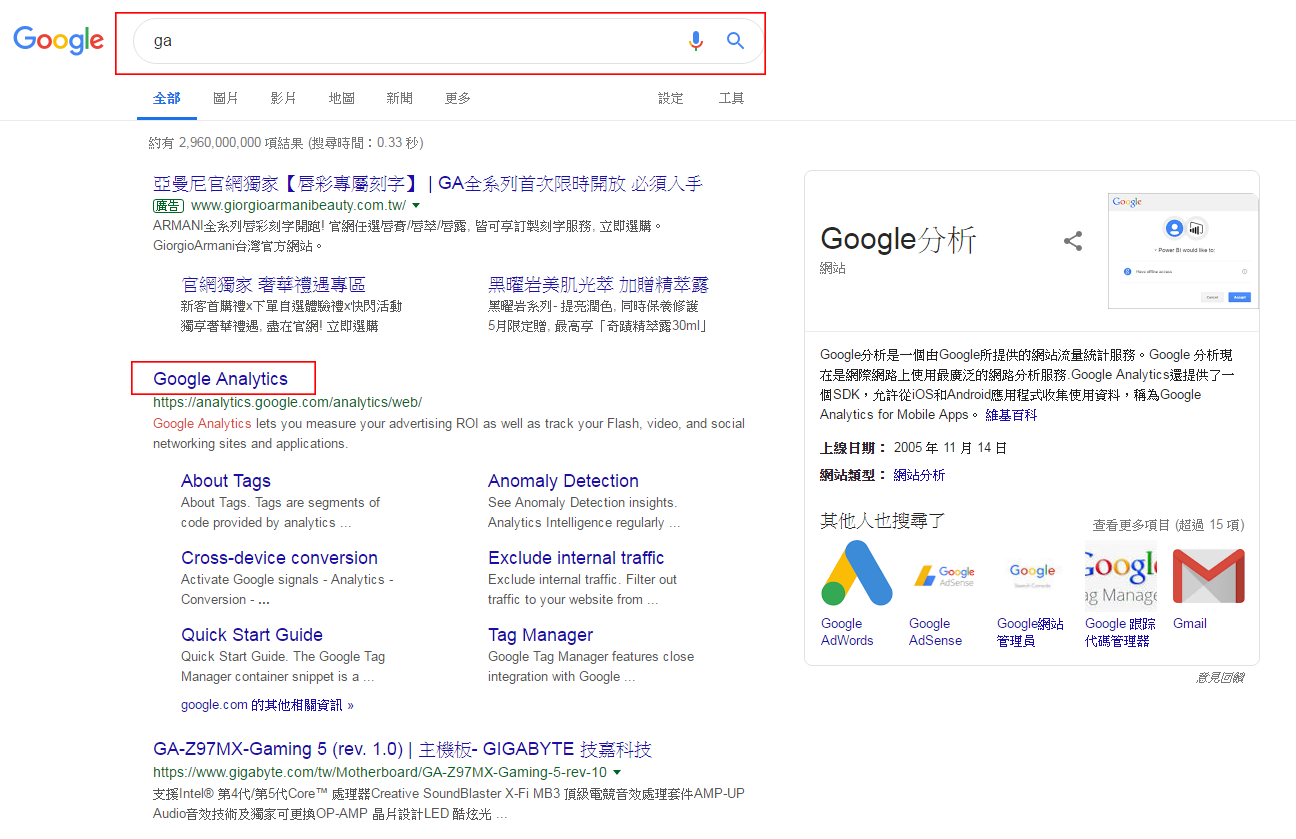This screenshot has height=839, width=1296.
Task: Click the Google AdSense text label
Action: (935, 632)
